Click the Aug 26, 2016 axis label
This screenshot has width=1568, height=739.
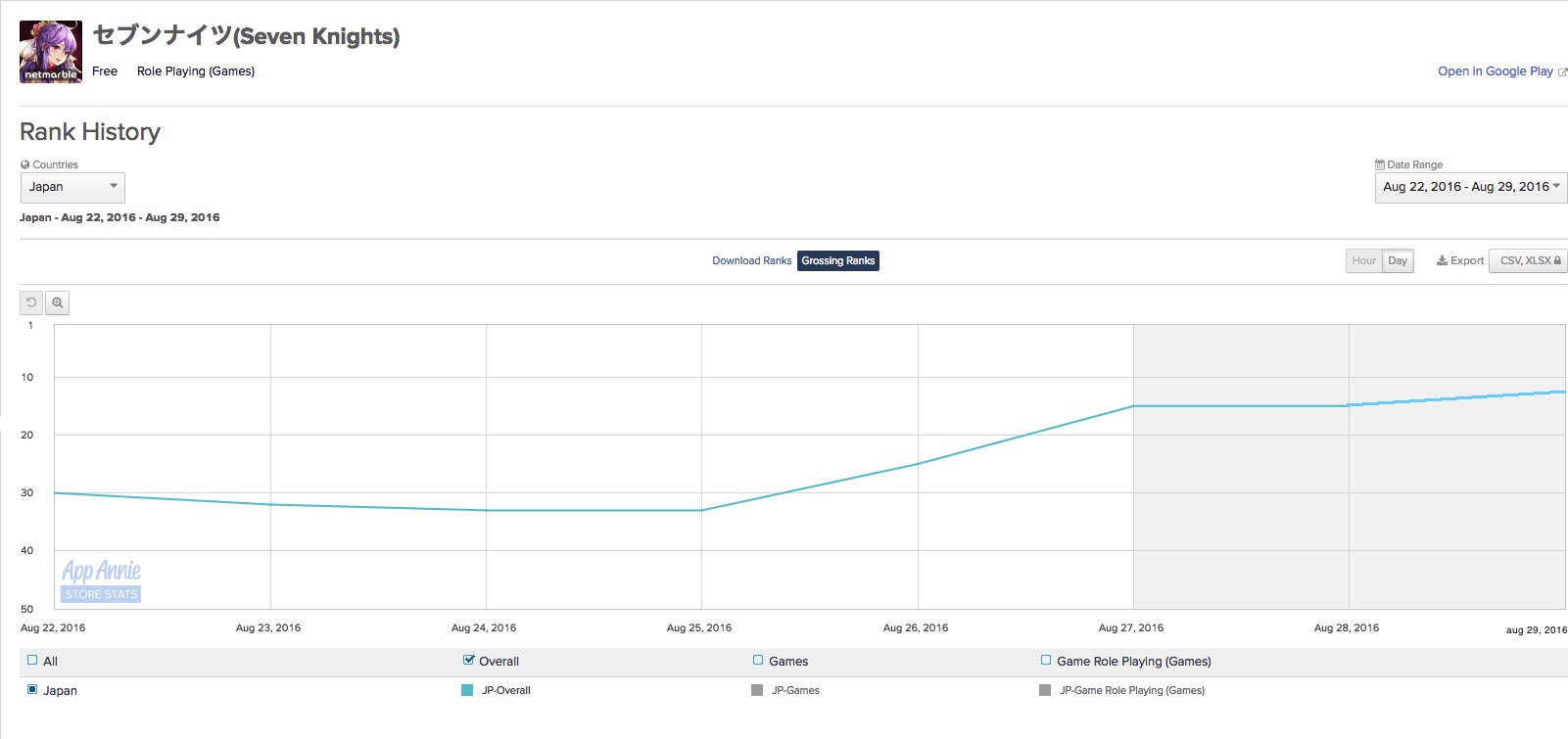pos(916,627)
